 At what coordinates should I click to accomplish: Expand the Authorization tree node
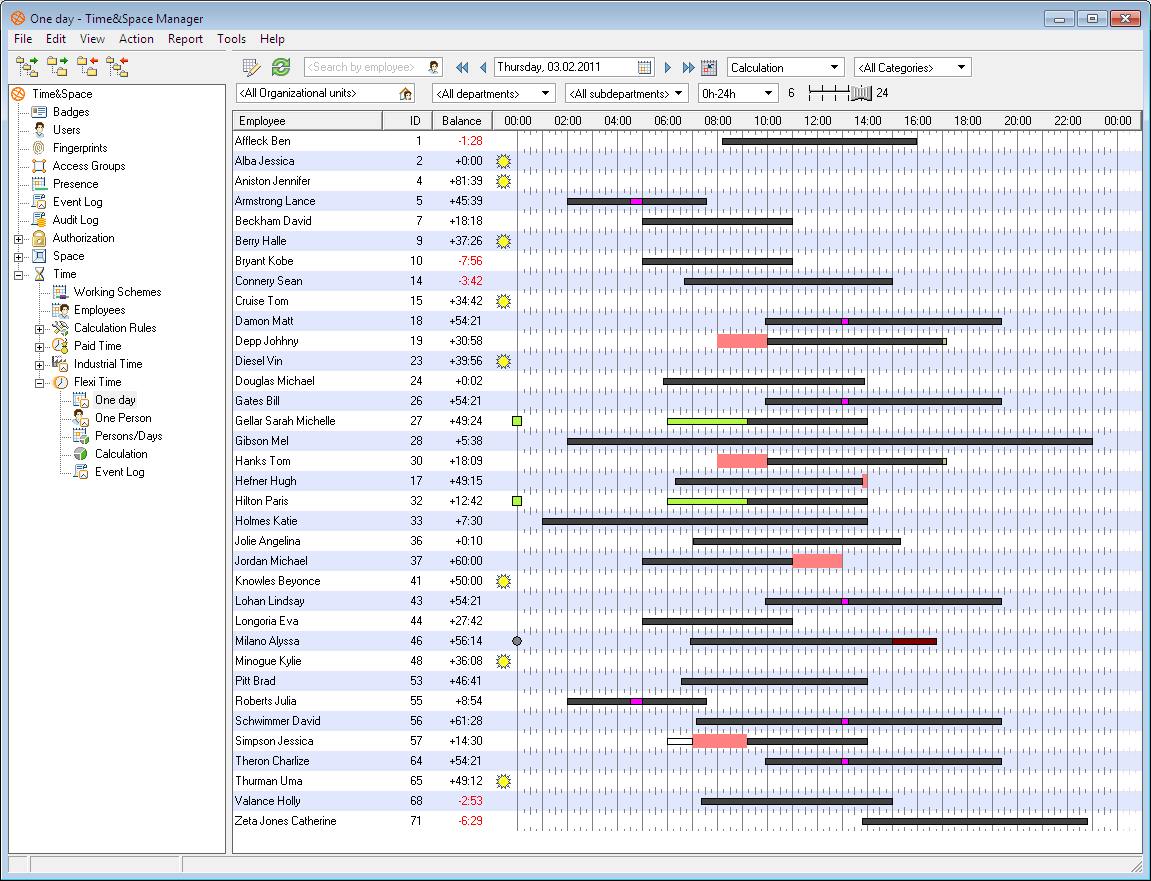pyautogui.click(x=18, y=239)
